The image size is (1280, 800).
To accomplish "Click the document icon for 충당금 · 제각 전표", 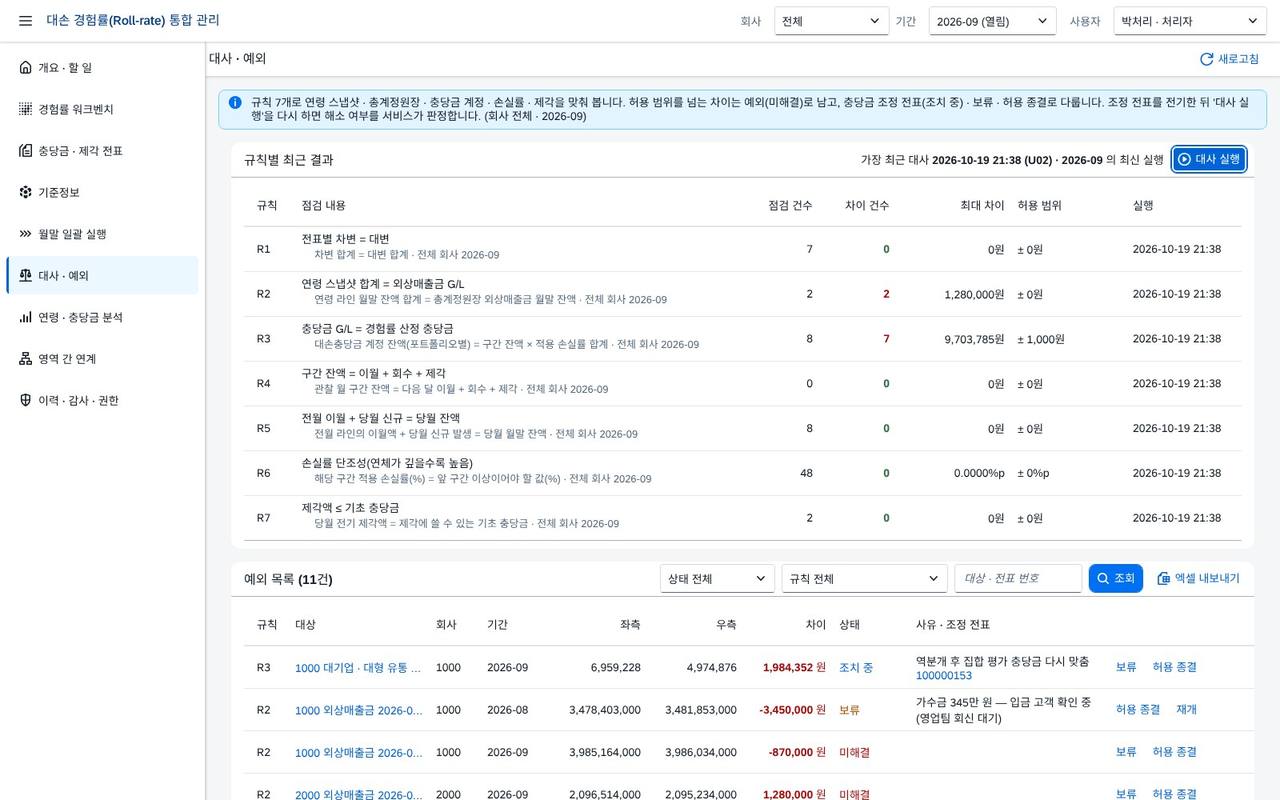I will (26, 151).
